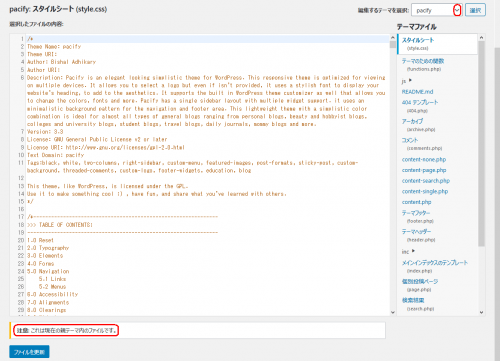This screenshot has width=500, height=361.
Task: Click code line 'Author: Bishal Adhikary'
Action: tap(61, 62)
